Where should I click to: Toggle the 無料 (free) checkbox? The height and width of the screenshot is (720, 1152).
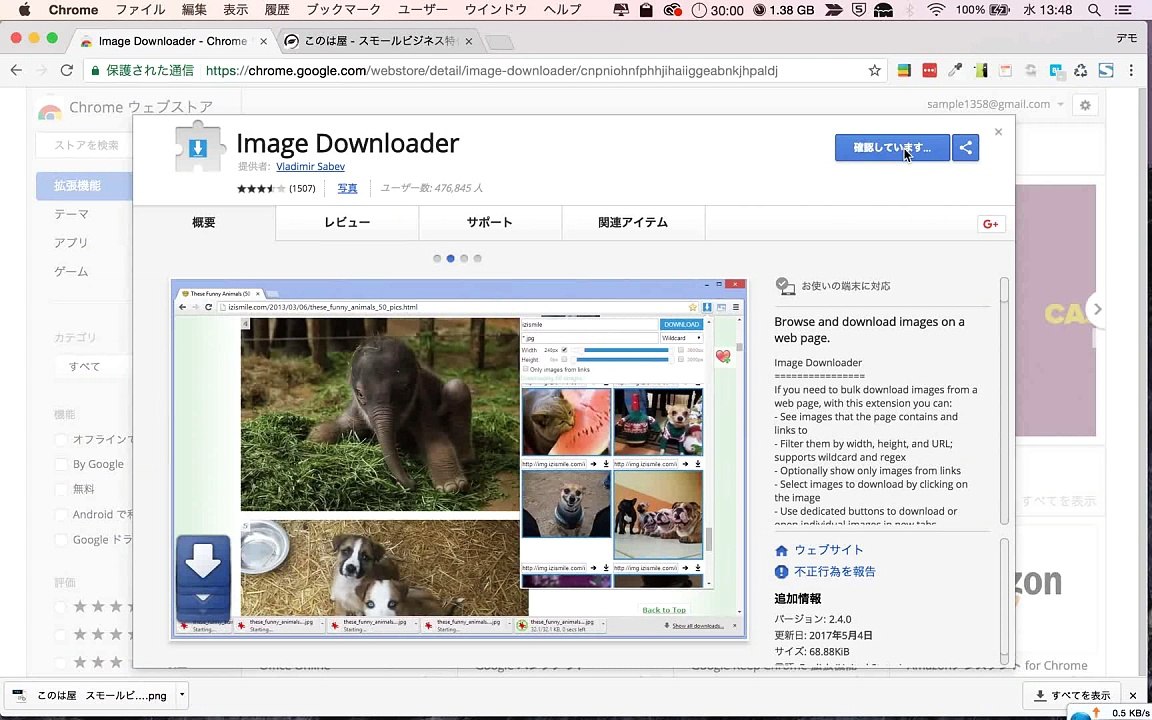62,489
